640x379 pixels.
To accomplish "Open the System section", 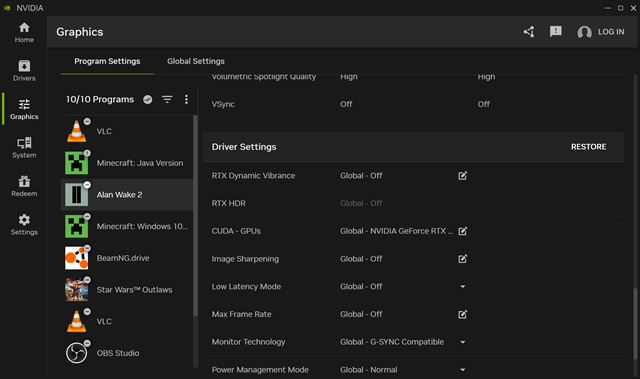I will pos(24,148).
